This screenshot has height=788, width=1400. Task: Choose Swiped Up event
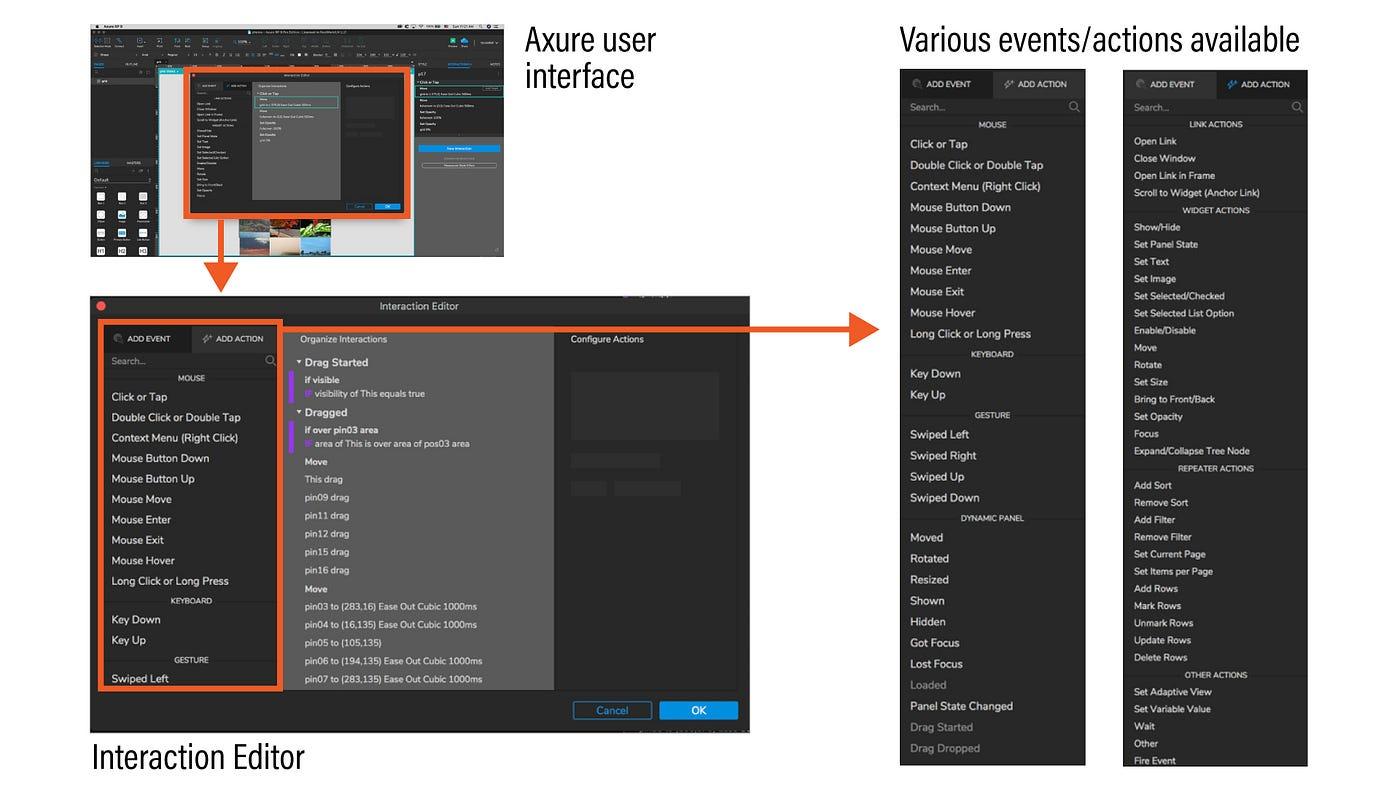click(x=937, y=477)
